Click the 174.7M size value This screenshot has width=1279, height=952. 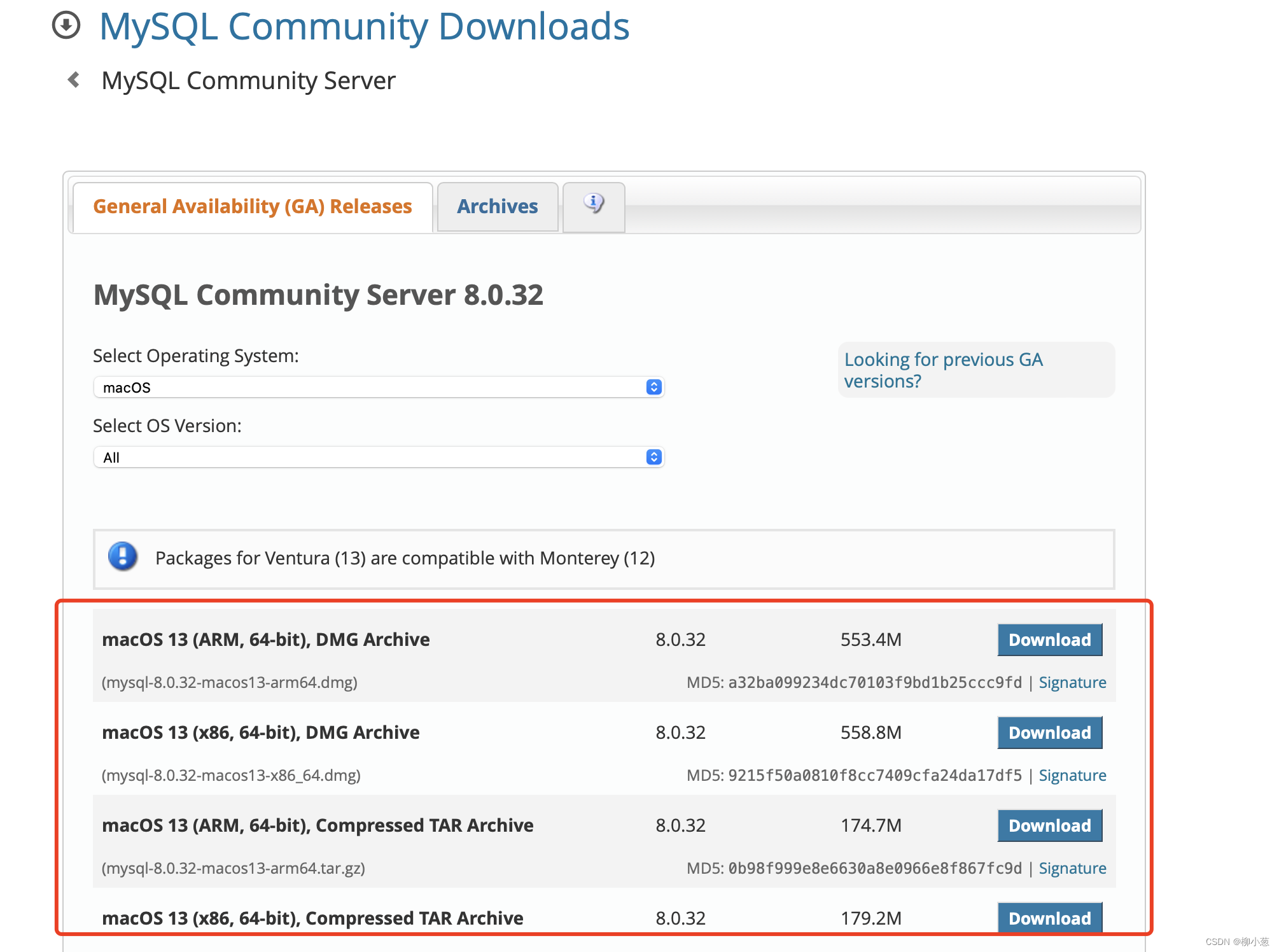tap(871, 825)
